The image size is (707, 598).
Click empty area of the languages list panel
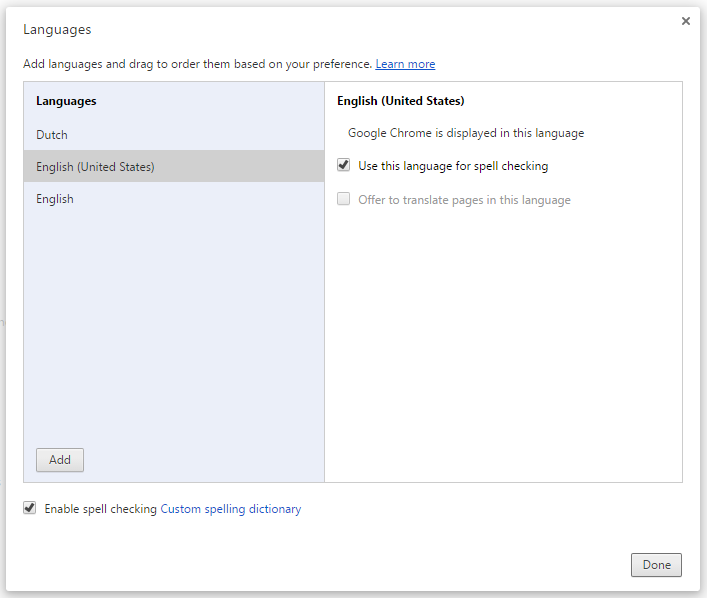[174, 320]
